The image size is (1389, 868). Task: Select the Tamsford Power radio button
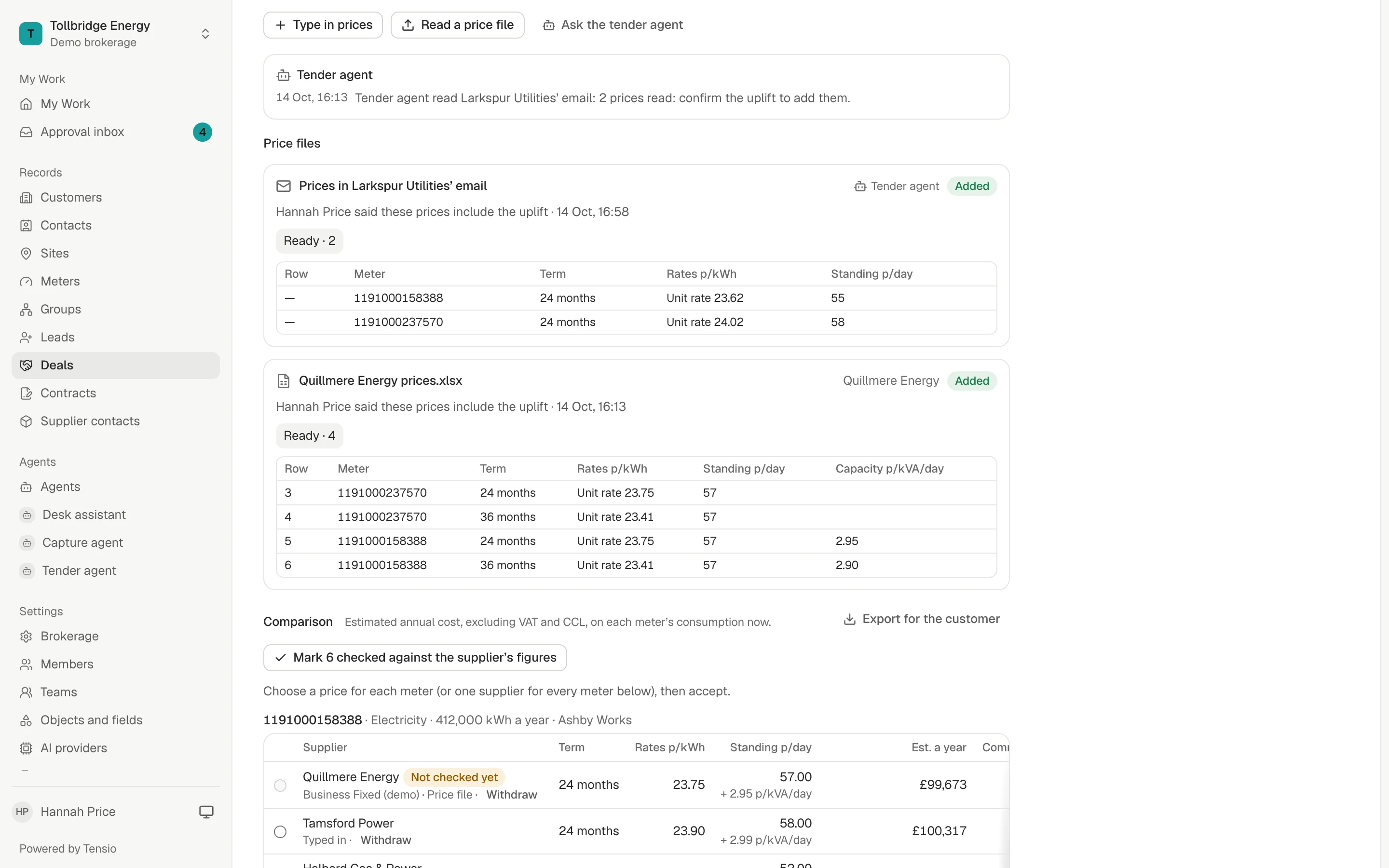(280, 832)
